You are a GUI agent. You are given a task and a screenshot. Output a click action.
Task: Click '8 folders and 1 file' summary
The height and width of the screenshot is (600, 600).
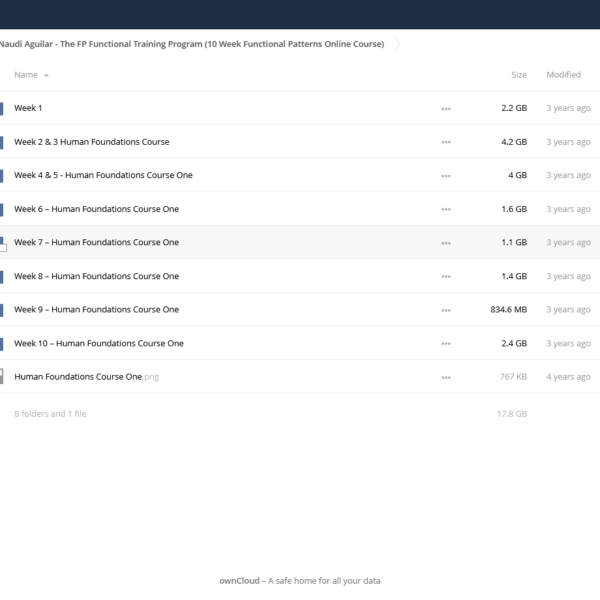[50, 414]
